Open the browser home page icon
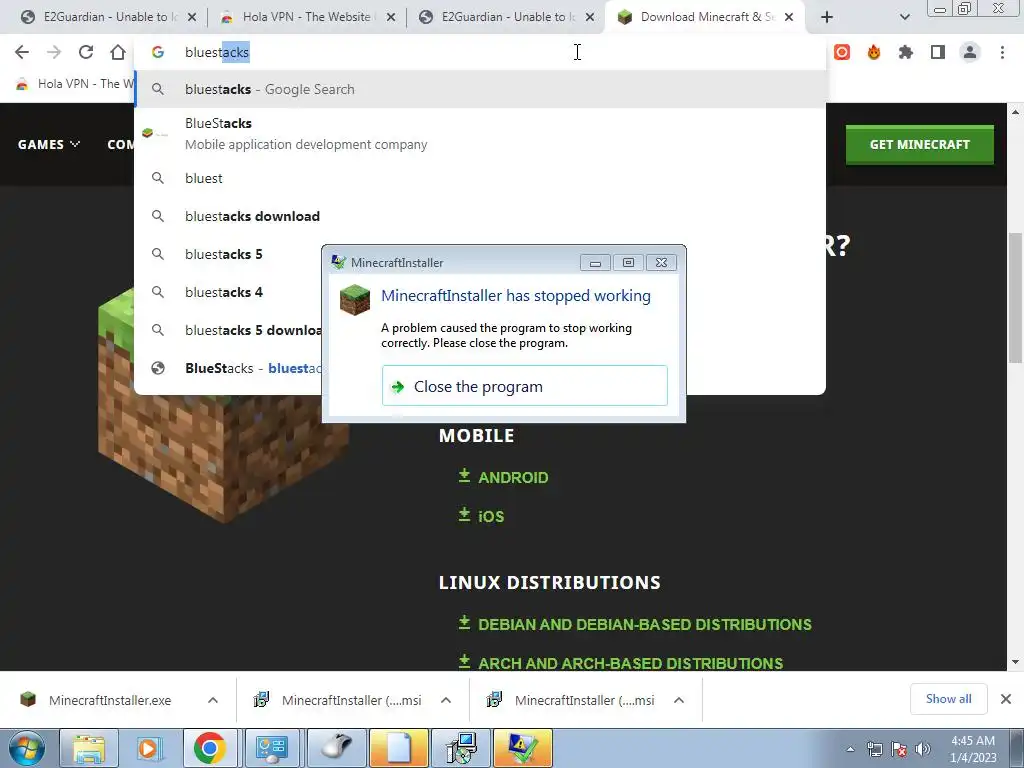Screen dimensions: 1024x768 (x=118, y=52)
